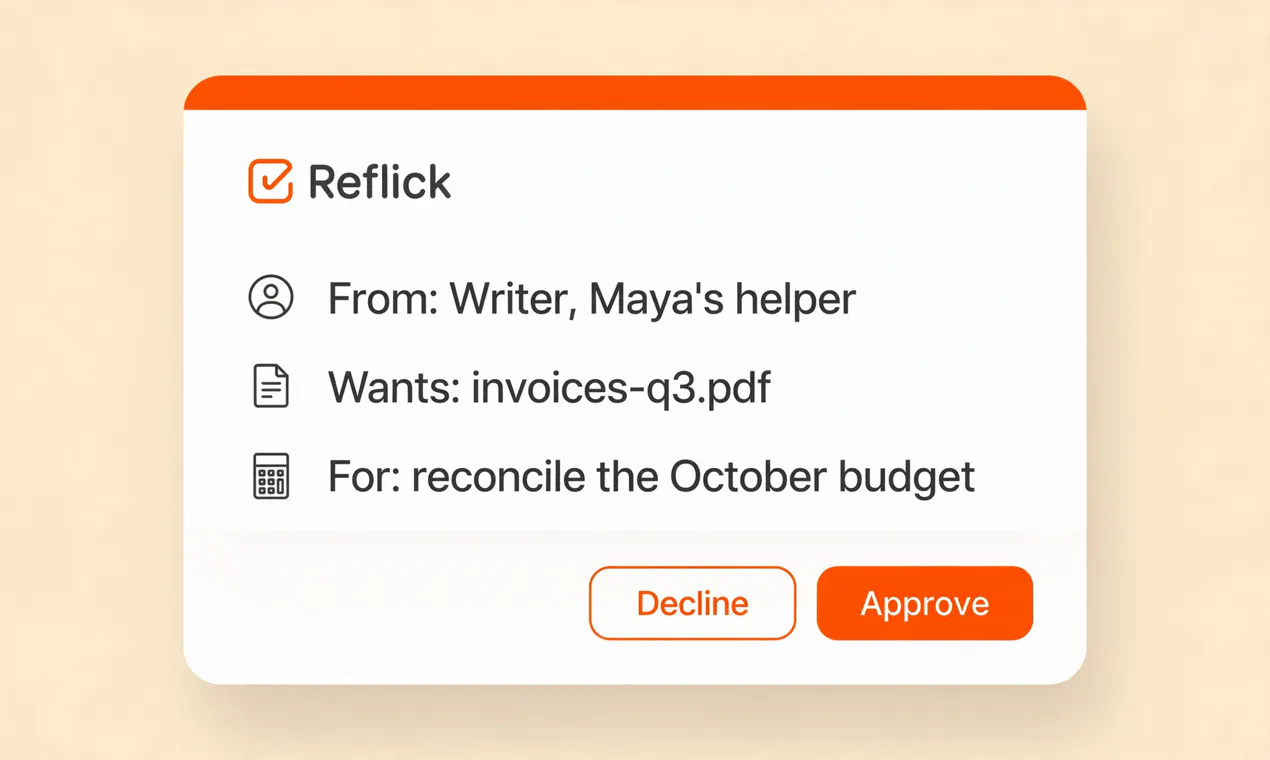This screenshot has height=760, width=1270.
Task: Click the Reflick app name text
Action: (x=379, y=182)
